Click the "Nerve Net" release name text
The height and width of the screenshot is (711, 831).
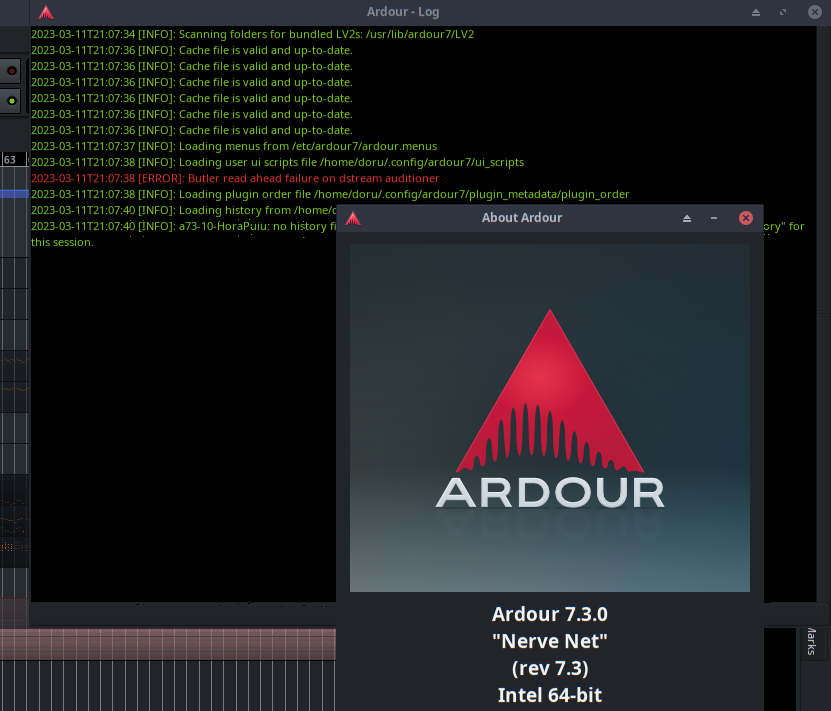coord(549,641)
